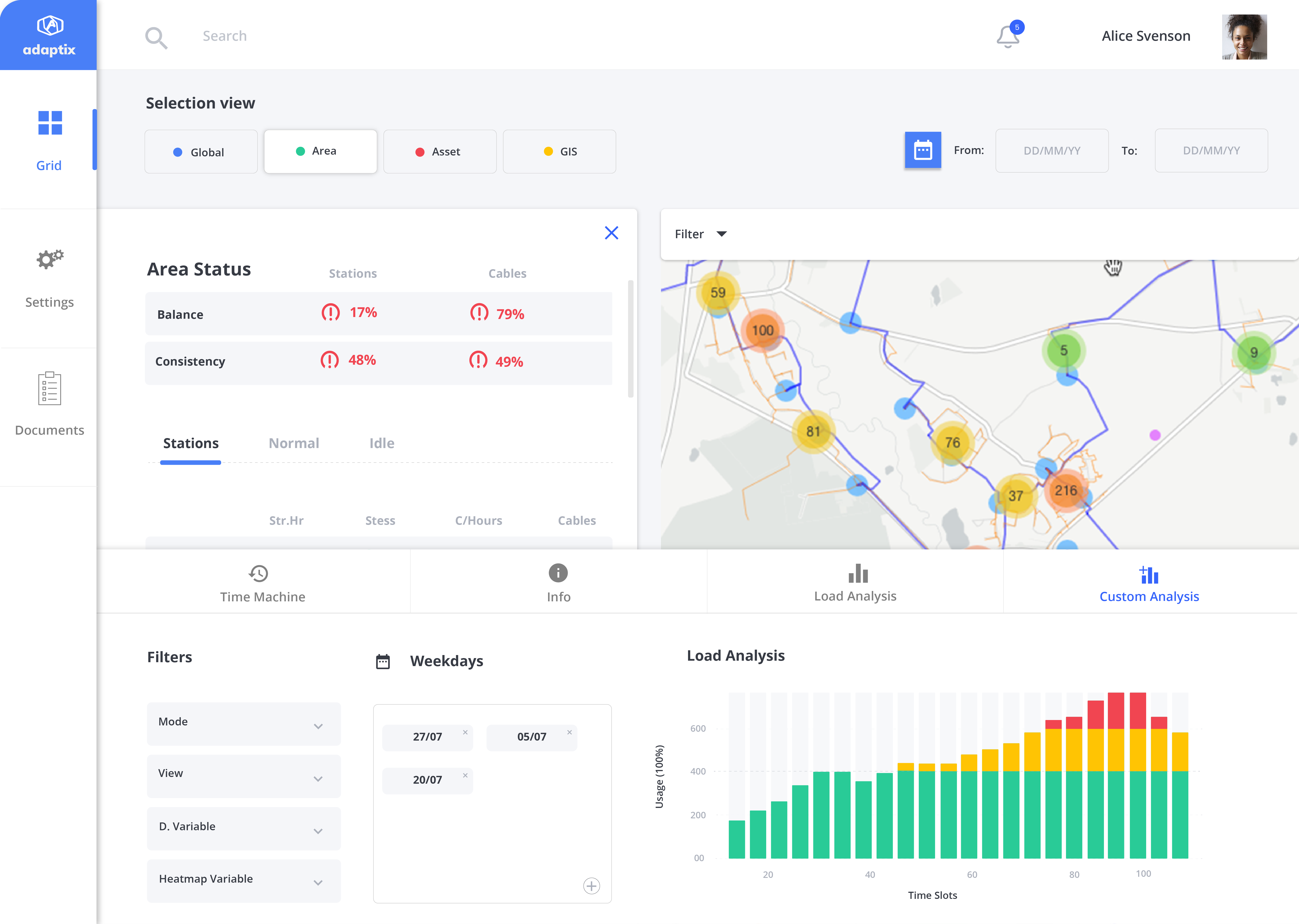The height and width of the screenshot is (924, 1299).
Task: Open the Time Machine tab
Action: [254, 581]
